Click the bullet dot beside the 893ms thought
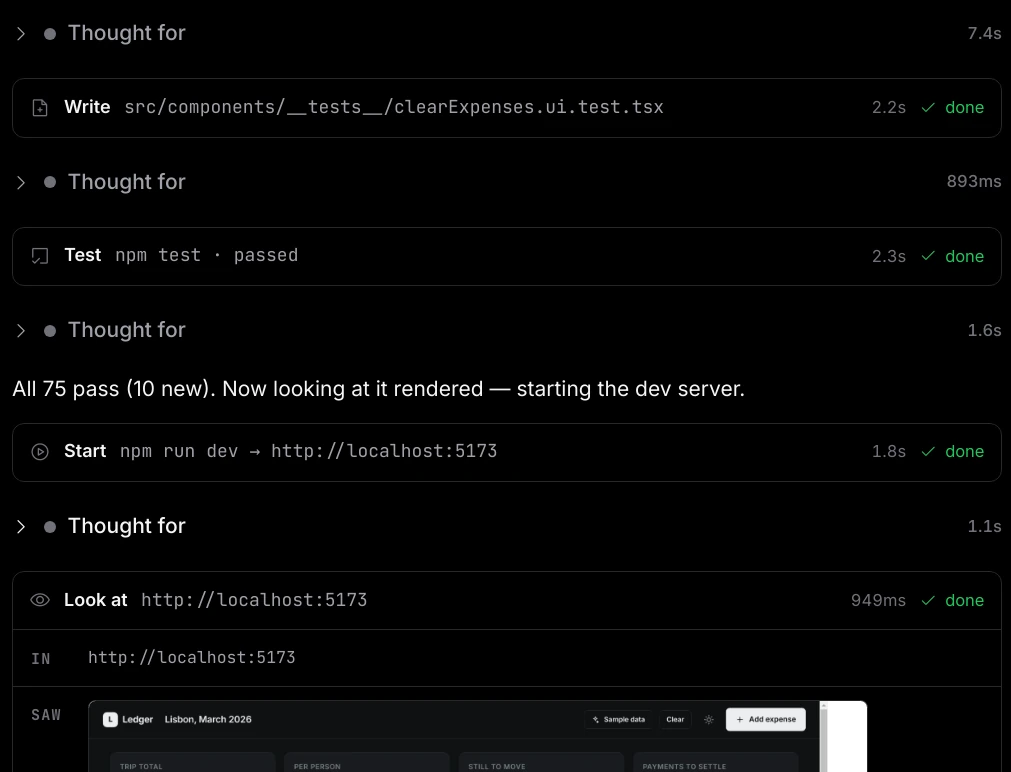Viewport: 1011px width, 772px height. click(x=50, y=183)
